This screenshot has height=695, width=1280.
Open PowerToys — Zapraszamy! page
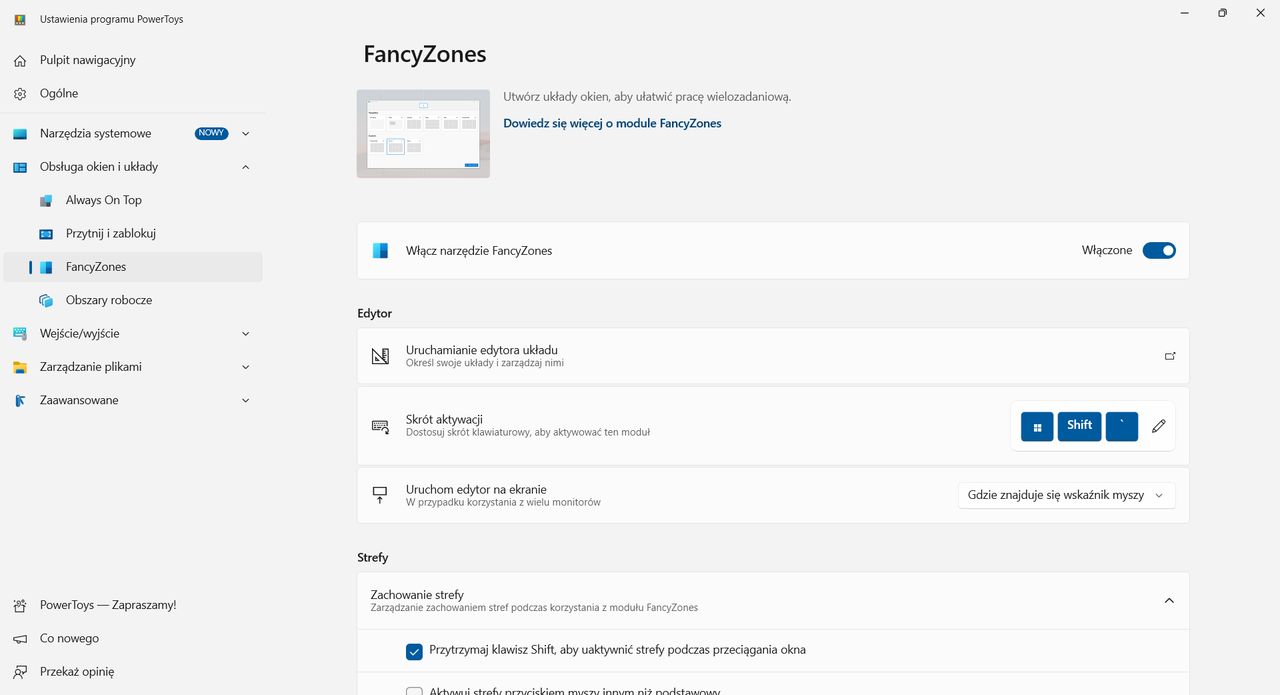pos(132,606)
